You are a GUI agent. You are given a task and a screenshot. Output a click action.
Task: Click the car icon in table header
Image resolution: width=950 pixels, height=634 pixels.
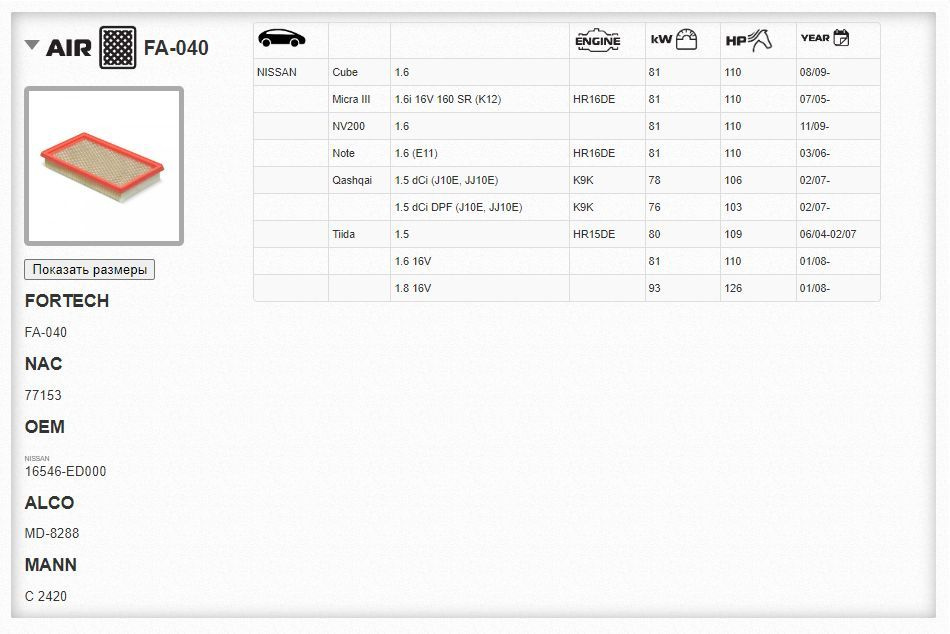pyautogui.click(x=282, y=39)
